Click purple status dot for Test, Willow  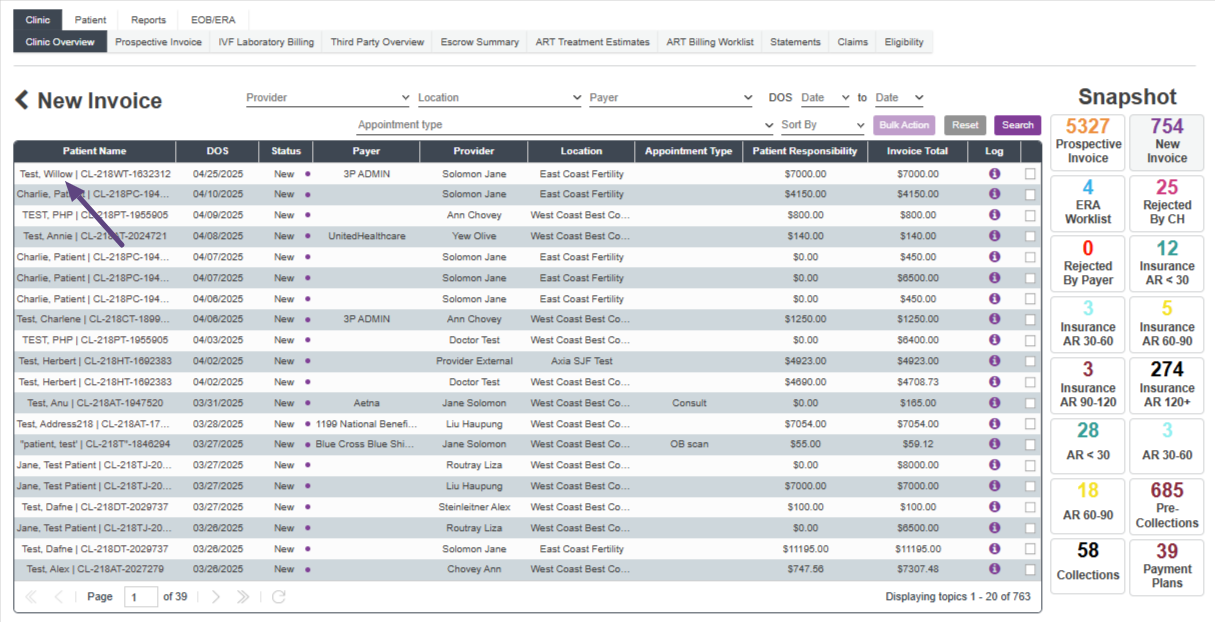point(307,174)
